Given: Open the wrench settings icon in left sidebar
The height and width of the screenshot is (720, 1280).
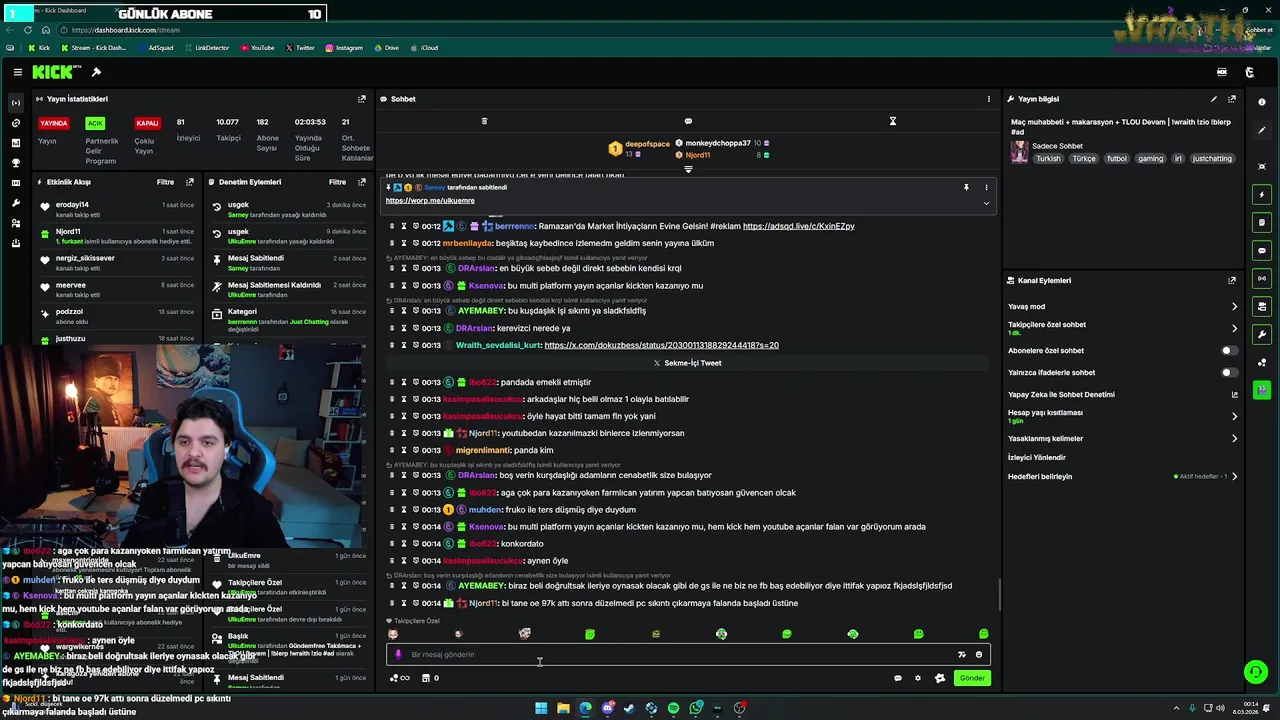Looking at the screenshot, I should coord(15,203).
